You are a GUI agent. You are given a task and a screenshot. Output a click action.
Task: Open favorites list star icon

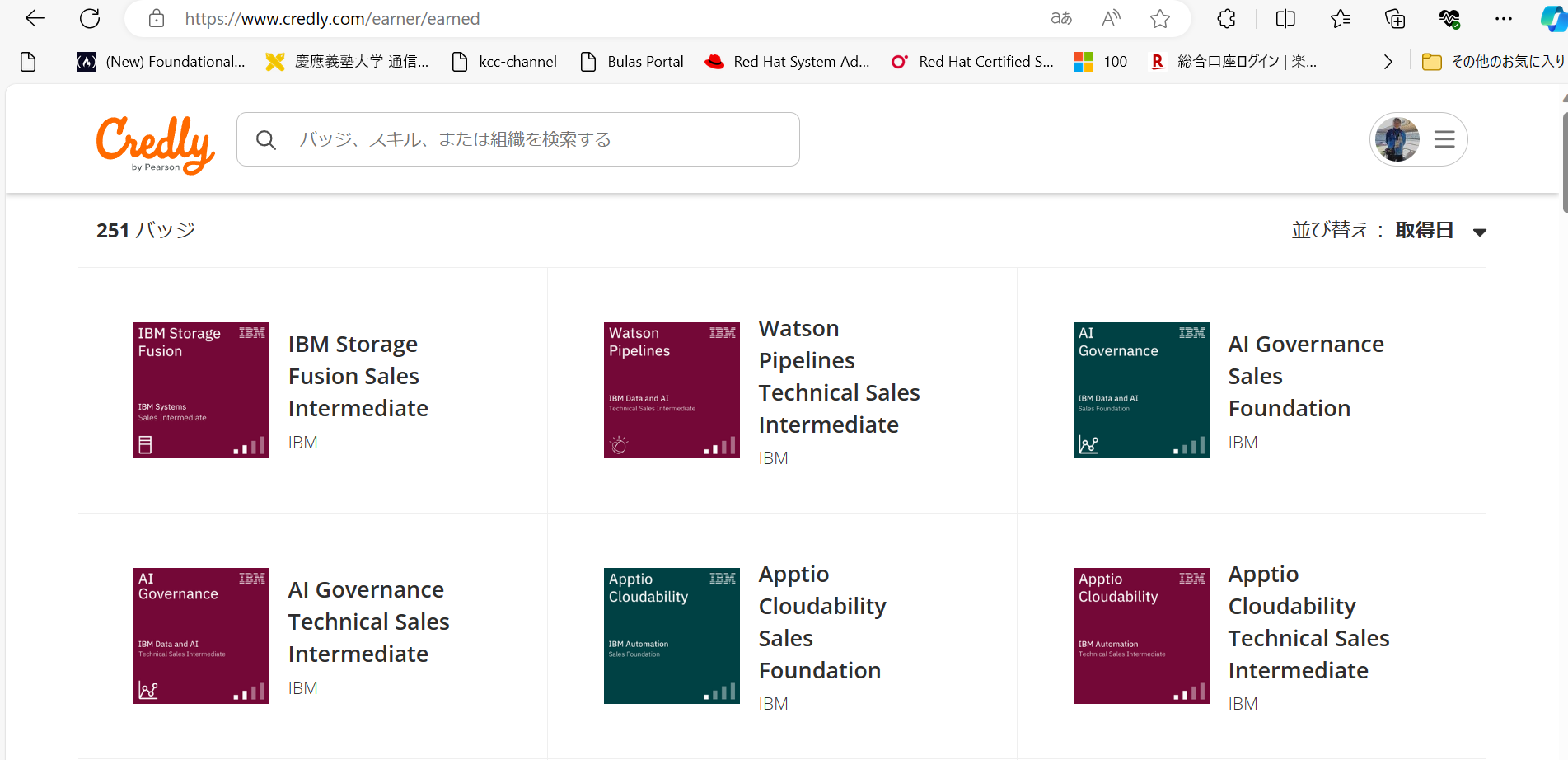pyautogui.click(x=1340, y=18)
